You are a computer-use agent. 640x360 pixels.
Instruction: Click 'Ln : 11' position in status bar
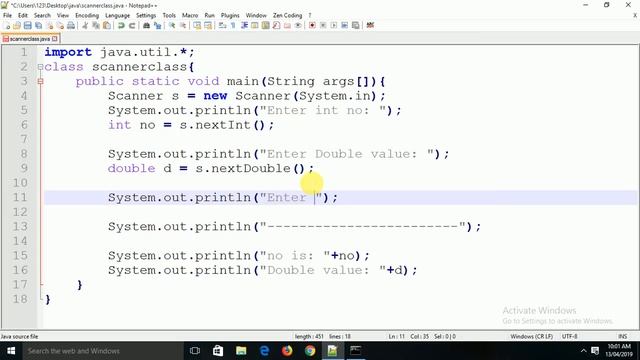point(396,337)
